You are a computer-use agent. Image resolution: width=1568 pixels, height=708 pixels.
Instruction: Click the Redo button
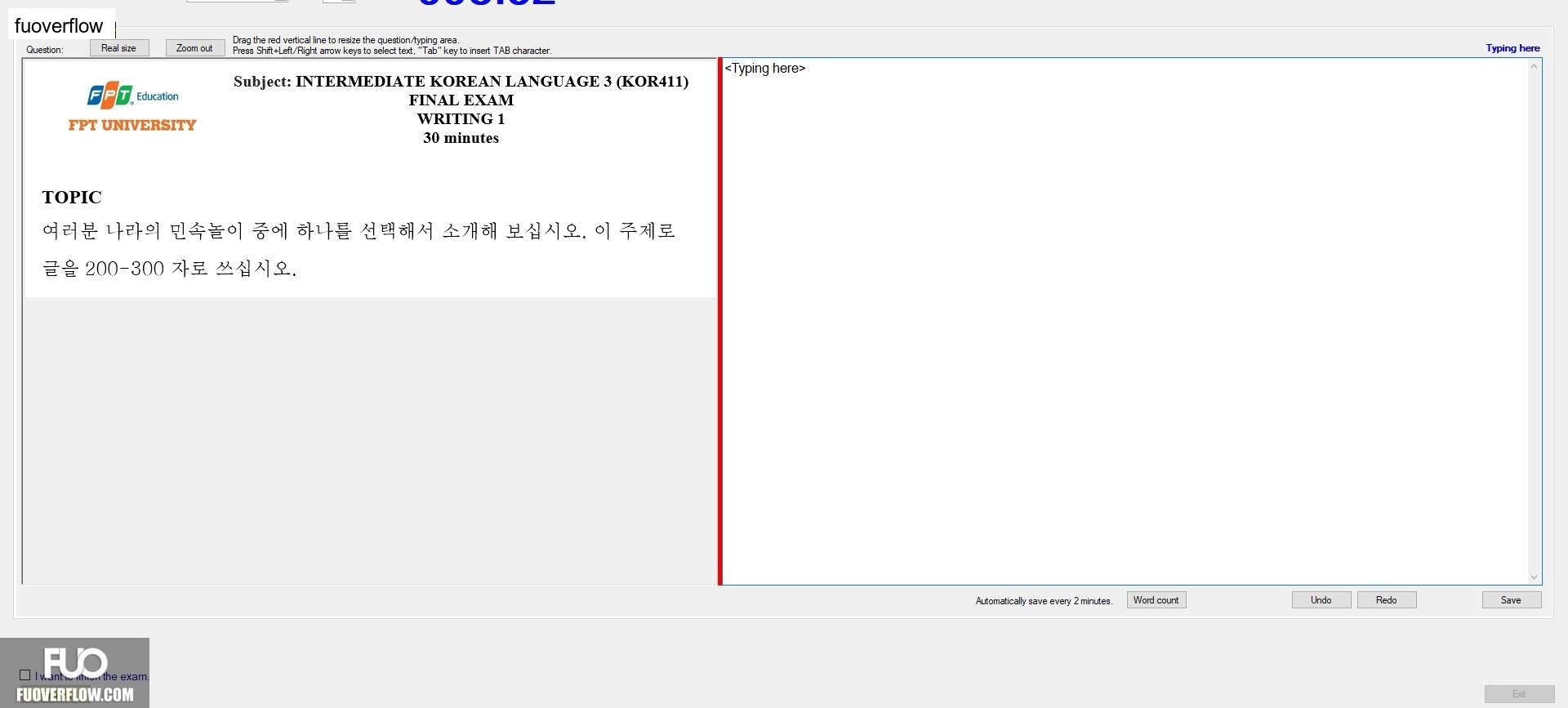(1387, 600)
